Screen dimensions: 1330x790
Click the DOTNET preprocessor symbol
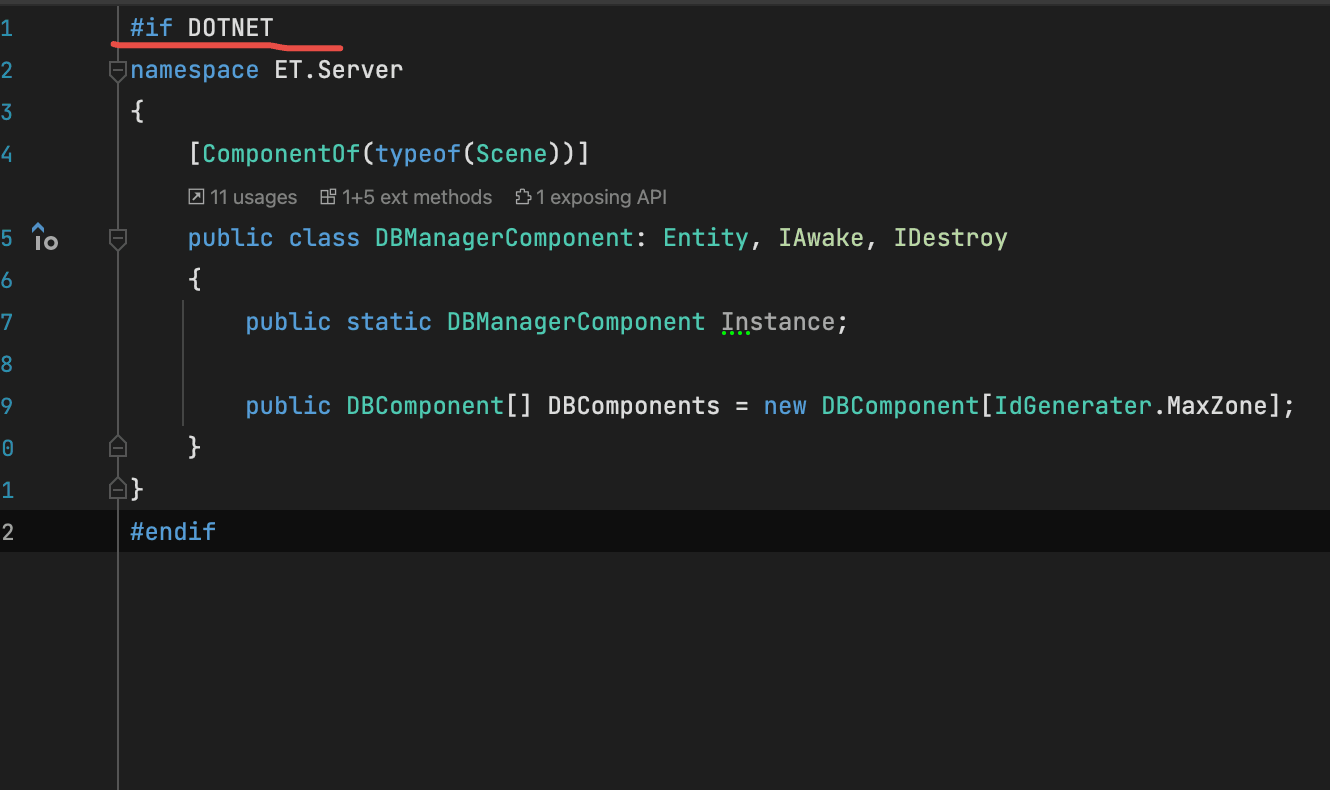tap(230, 28)
